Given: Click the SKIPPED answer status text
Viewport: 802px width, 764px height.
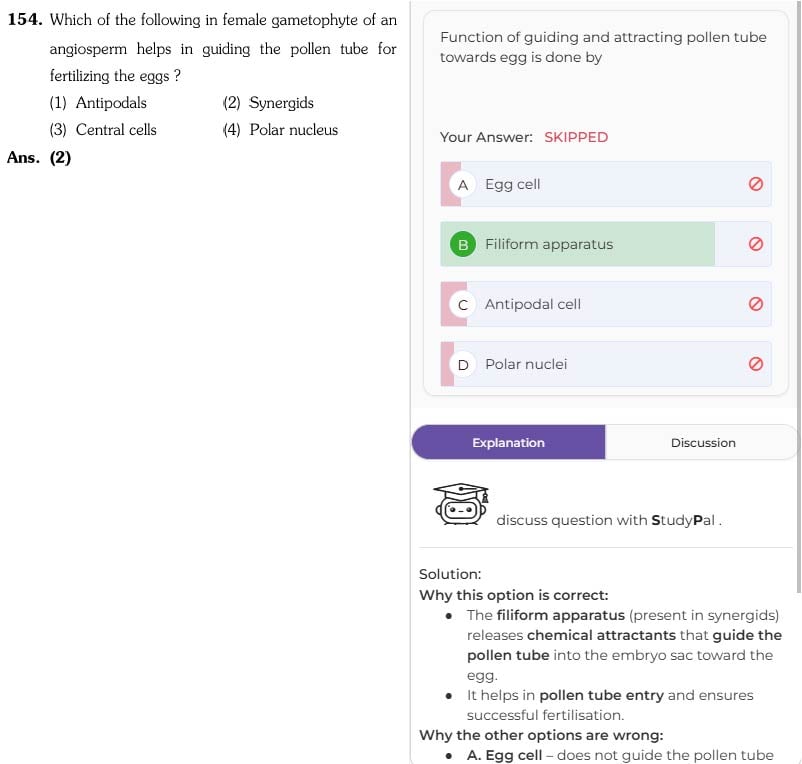Looking at the screenshot, I should coord(576,137).
